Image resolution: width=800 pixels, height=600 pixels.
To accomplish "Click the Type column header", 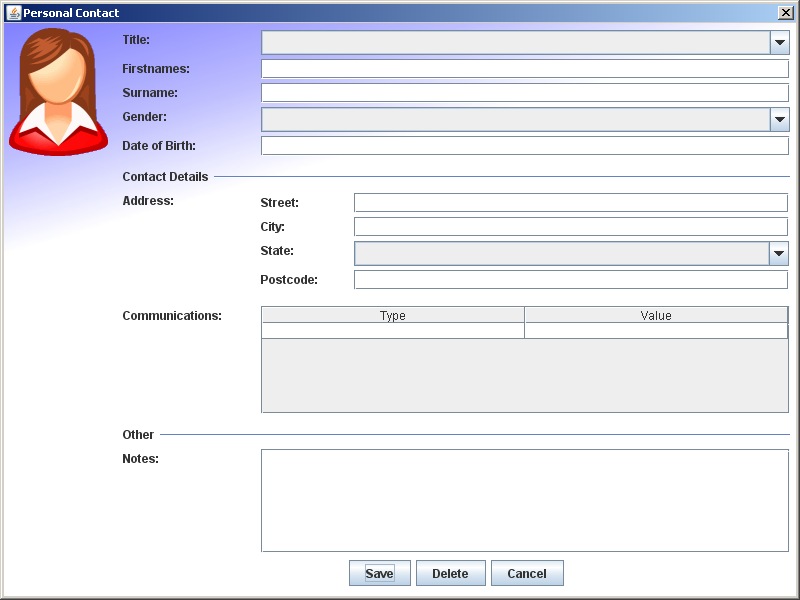I will (392, 315).
